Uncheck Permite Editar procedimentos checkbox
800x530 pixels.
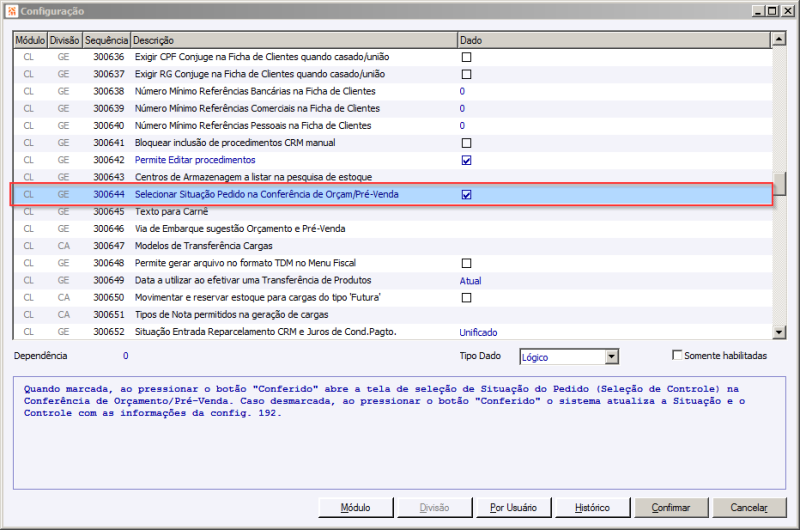[x=466, y=160]
